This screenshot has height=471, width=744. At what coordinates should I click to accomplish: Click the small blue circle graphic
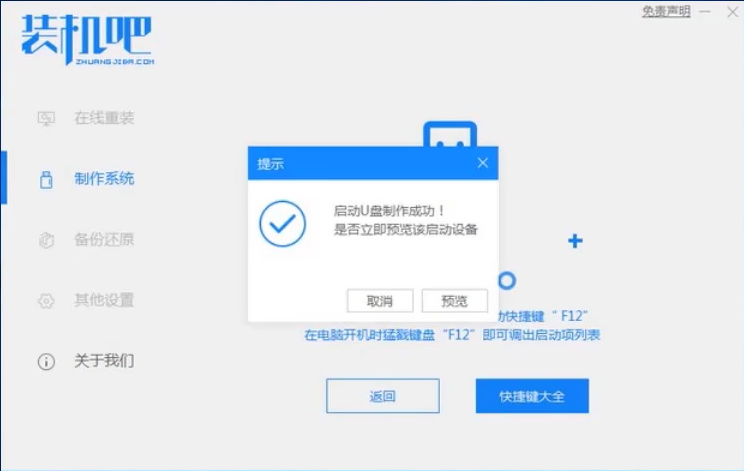click(x=507, y=281)
